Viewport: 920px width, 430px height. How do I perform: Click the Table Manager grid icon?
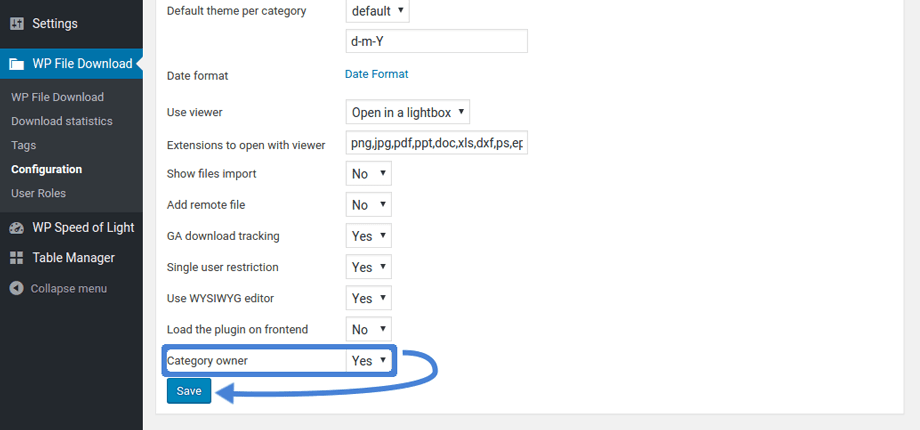click(x=17, y=258)
